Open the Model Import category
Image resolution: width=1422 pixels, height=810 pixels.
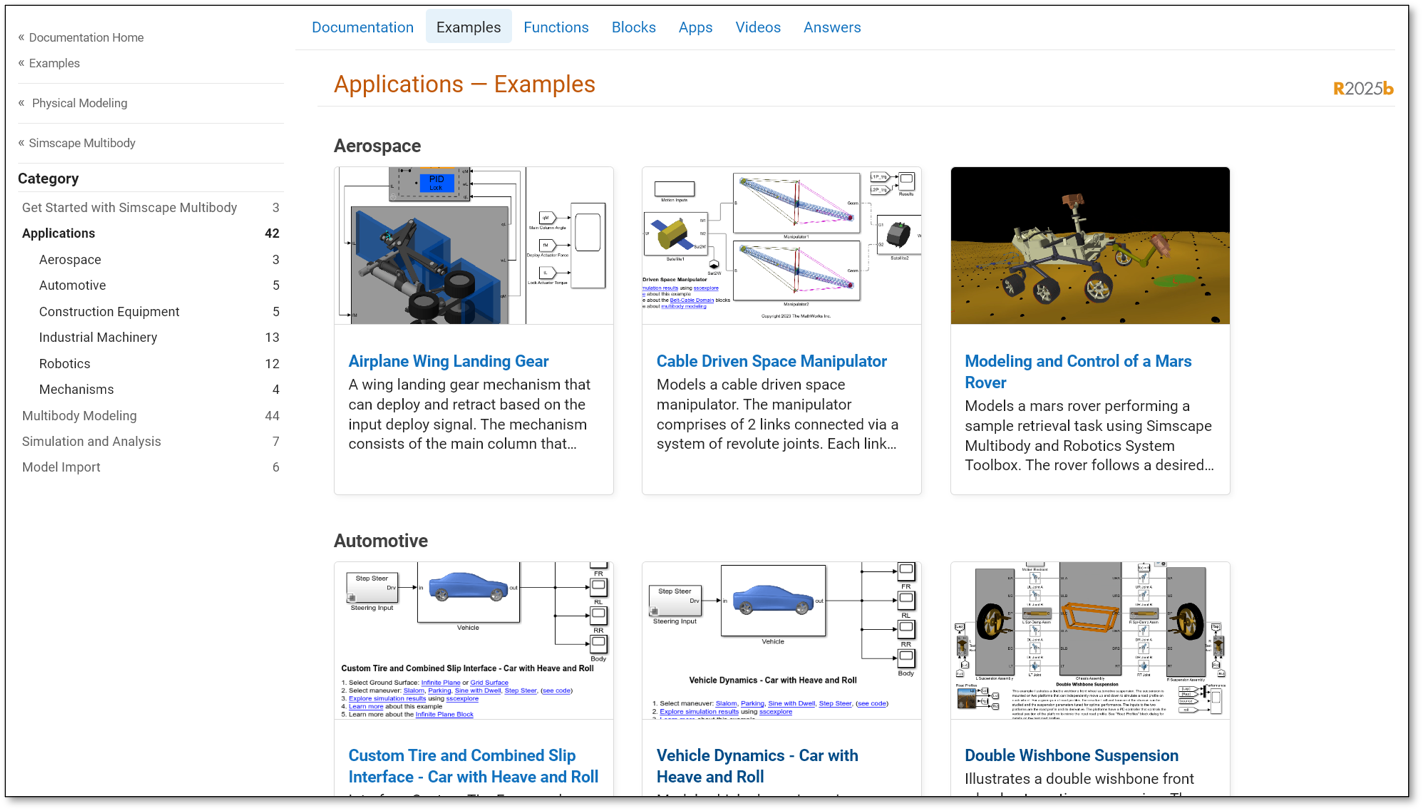pyautogui.click(x=61, y=467)
